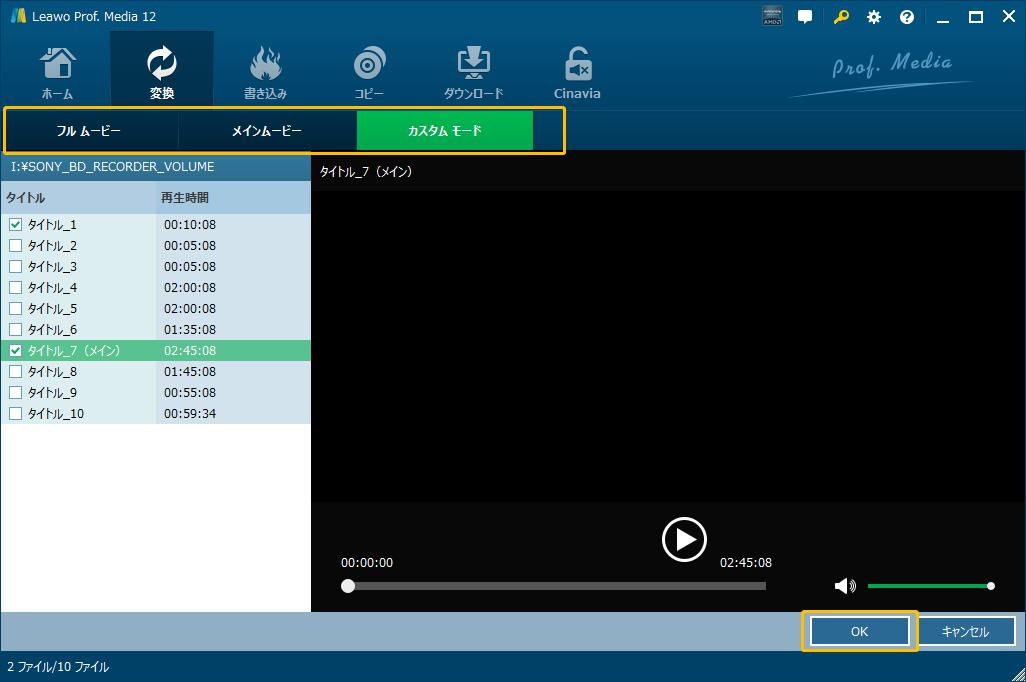
Task: Click the 再生時間 column header
Action: click(234, 198)
